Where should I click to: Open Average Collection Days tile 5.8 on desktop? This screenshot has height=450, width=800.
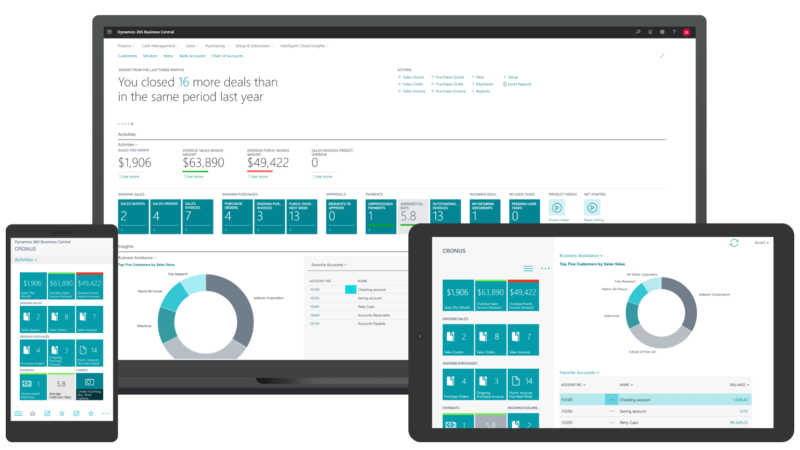(x=413, y=217)
